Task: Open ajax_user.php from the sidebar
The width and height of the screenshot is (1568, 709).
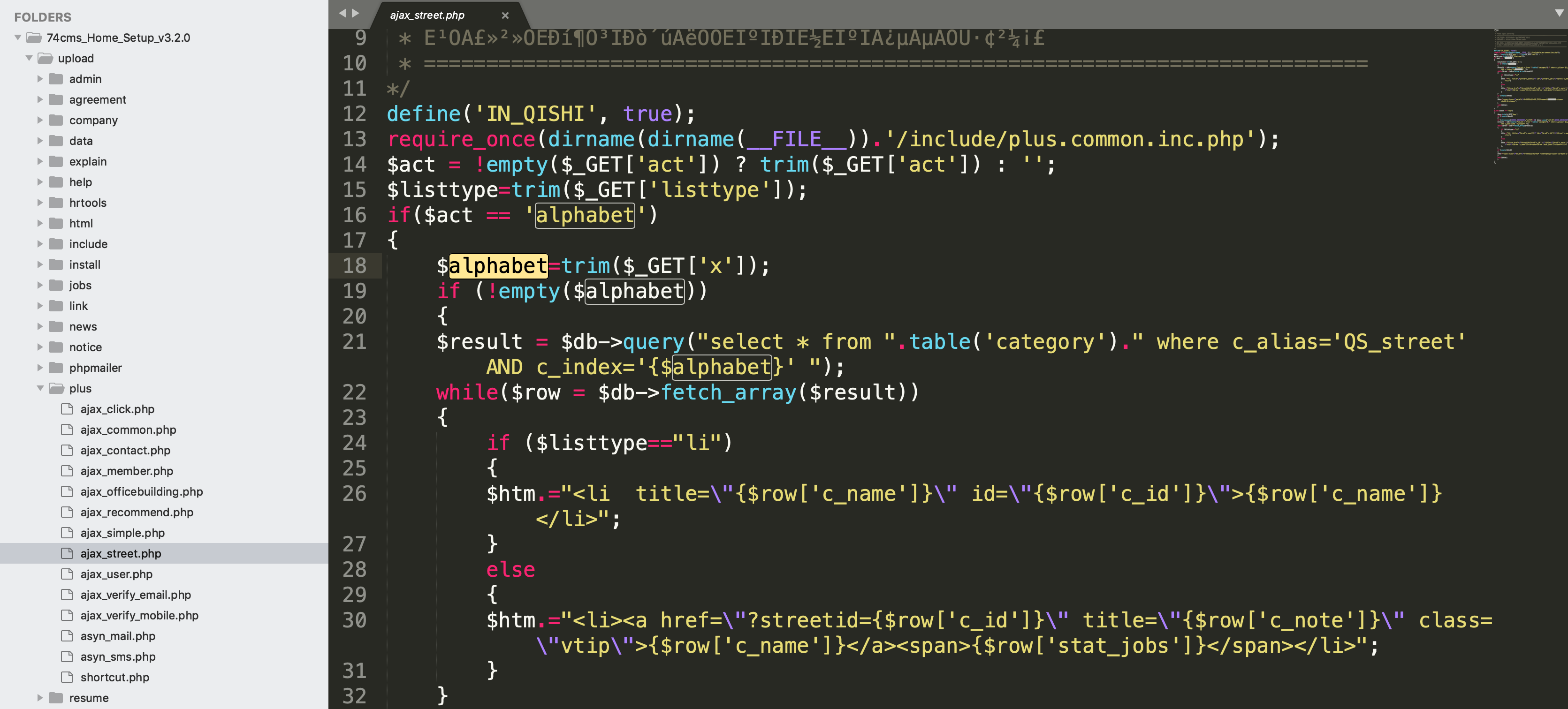Action: point(116,574)
